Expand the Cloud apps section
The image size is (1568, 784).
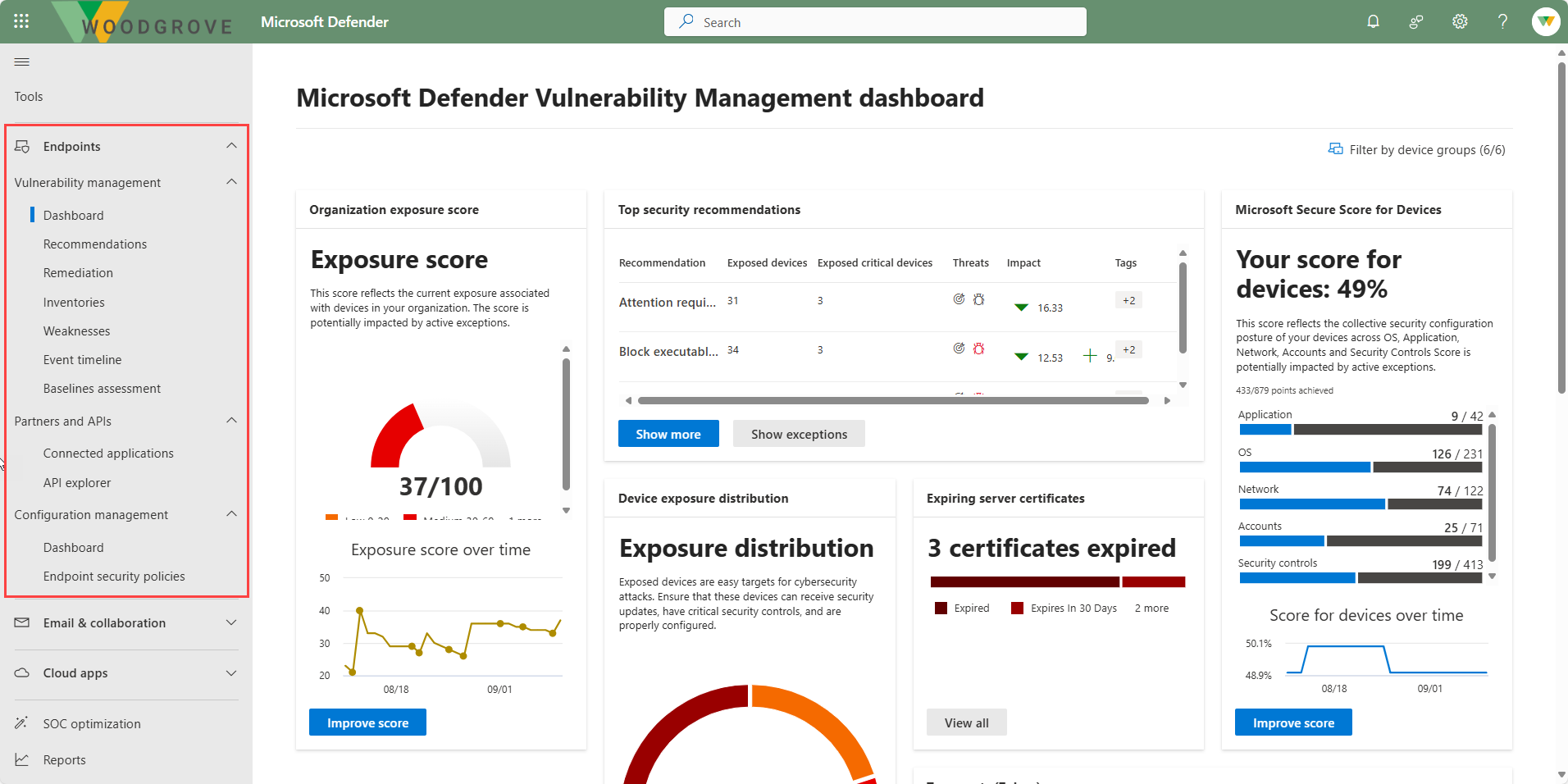tap(231, 673)
